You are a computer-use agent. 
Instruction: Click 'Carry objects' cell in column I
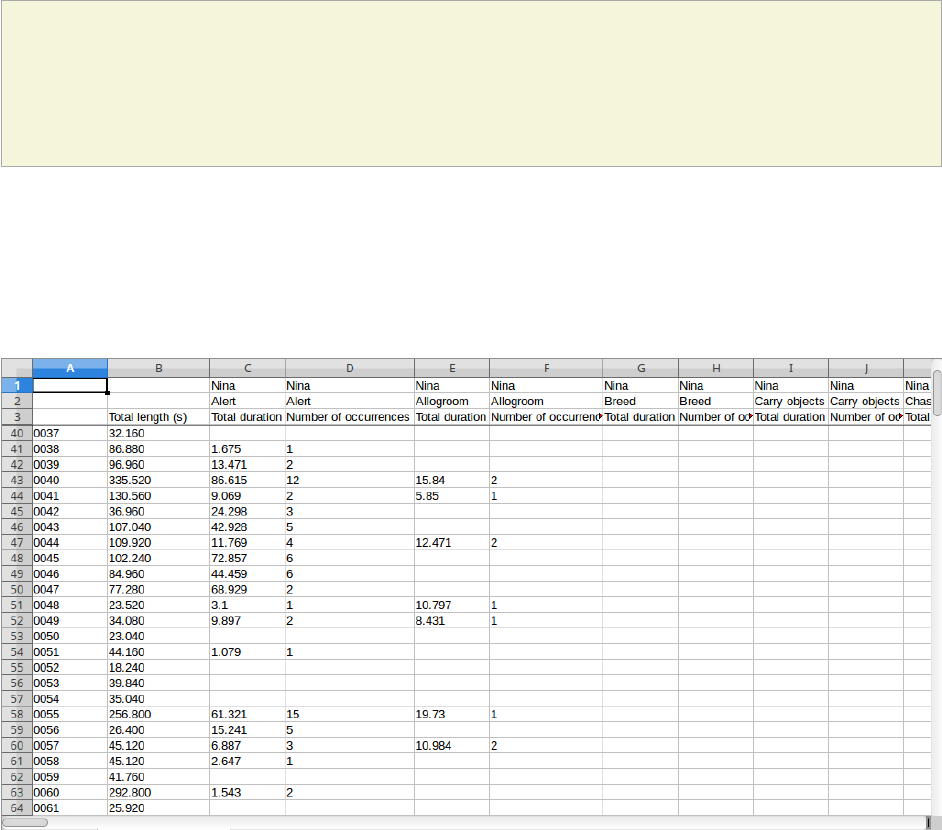[791, 401]
